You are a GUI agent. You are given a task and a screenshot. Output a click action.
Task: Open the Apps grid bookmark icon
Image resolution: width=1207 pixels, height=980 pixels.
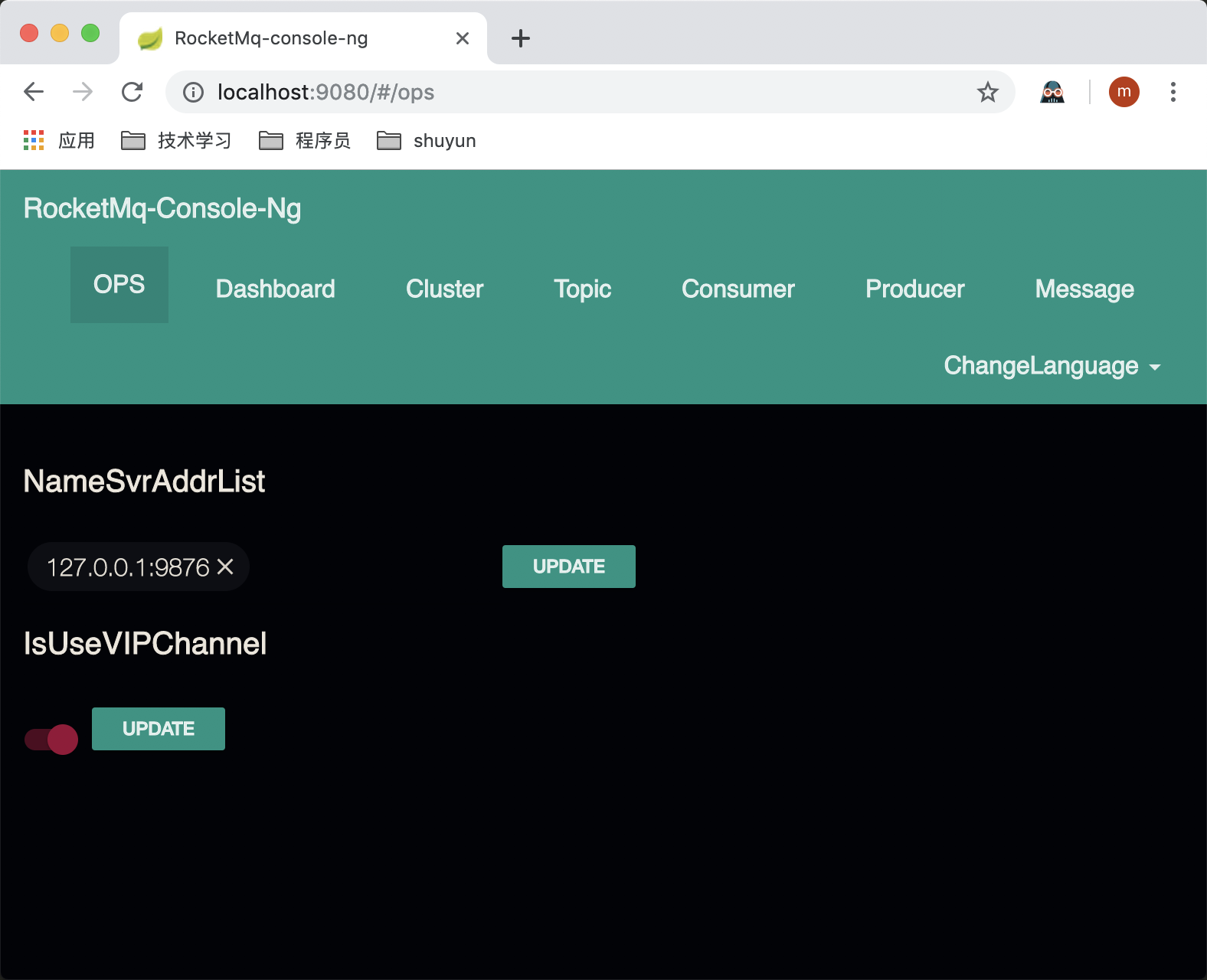[34, 140]
